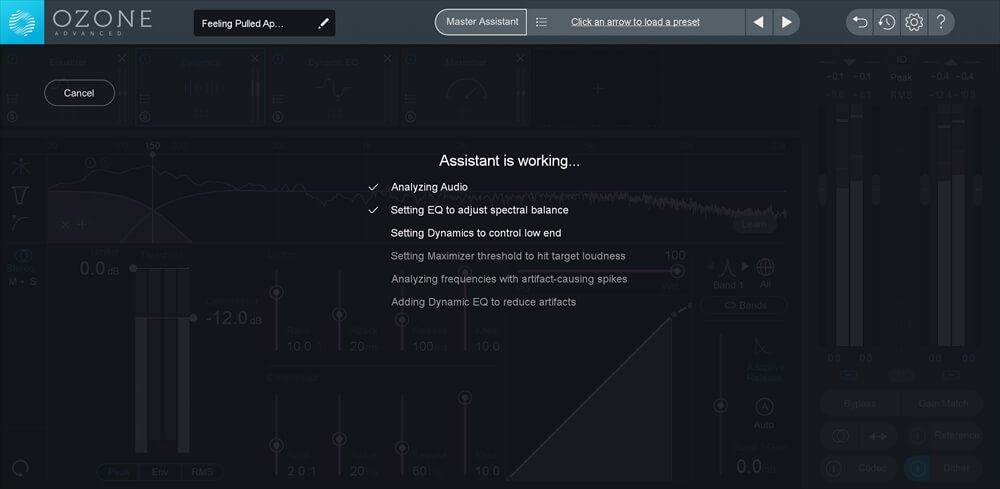
Task: Load the previous preset with left arrow
Action: pos(758,22)
